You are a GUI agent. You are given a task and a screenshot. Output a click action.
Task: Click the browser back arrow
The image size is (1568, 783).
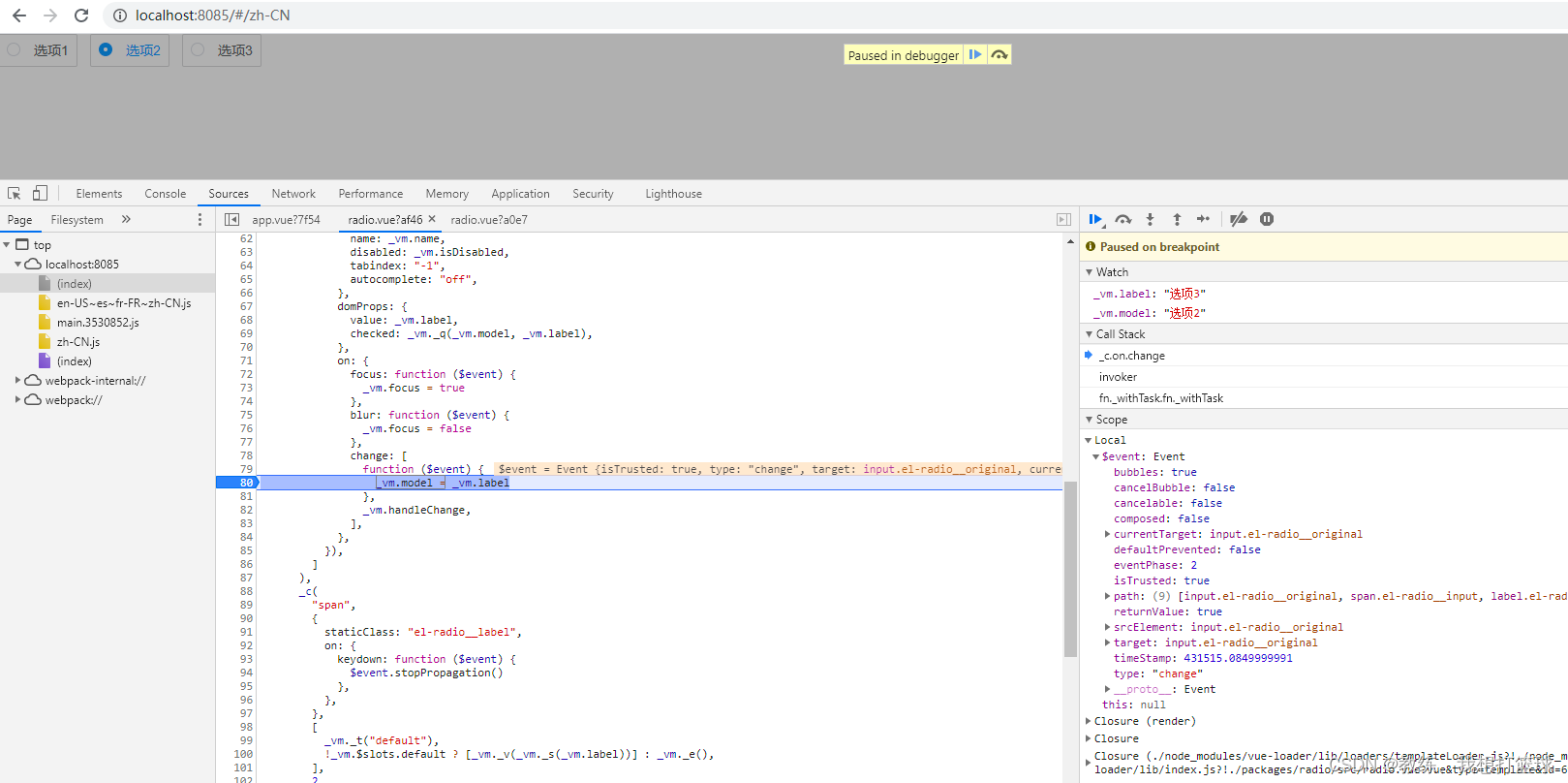tap(19, 16)
